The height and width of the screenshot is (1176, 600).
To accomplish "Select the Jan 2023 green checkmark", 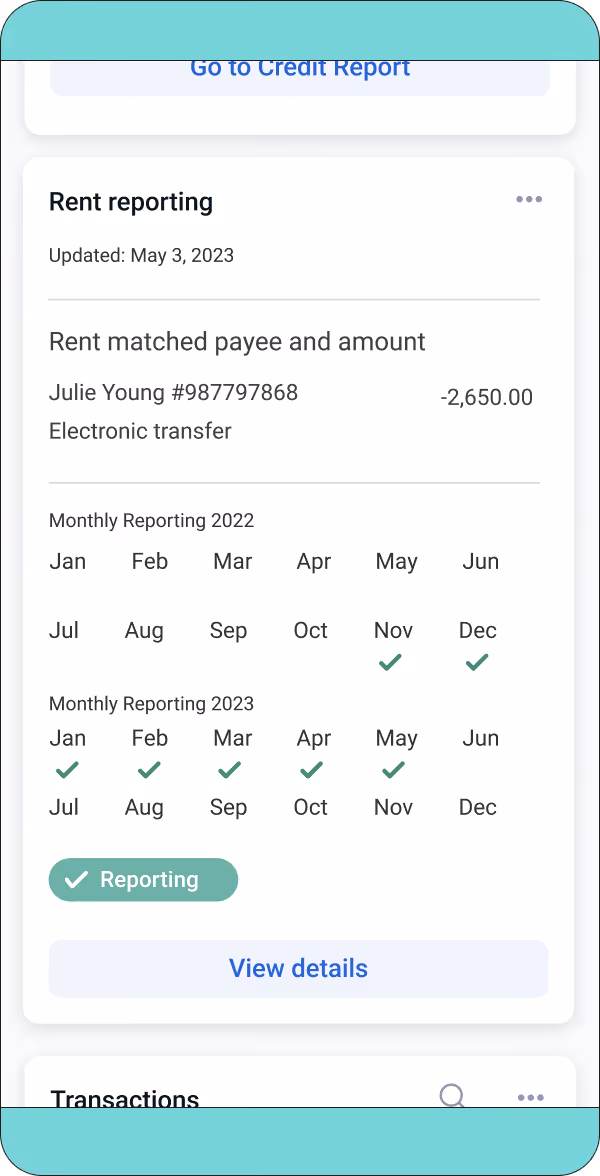I will 66,770.
